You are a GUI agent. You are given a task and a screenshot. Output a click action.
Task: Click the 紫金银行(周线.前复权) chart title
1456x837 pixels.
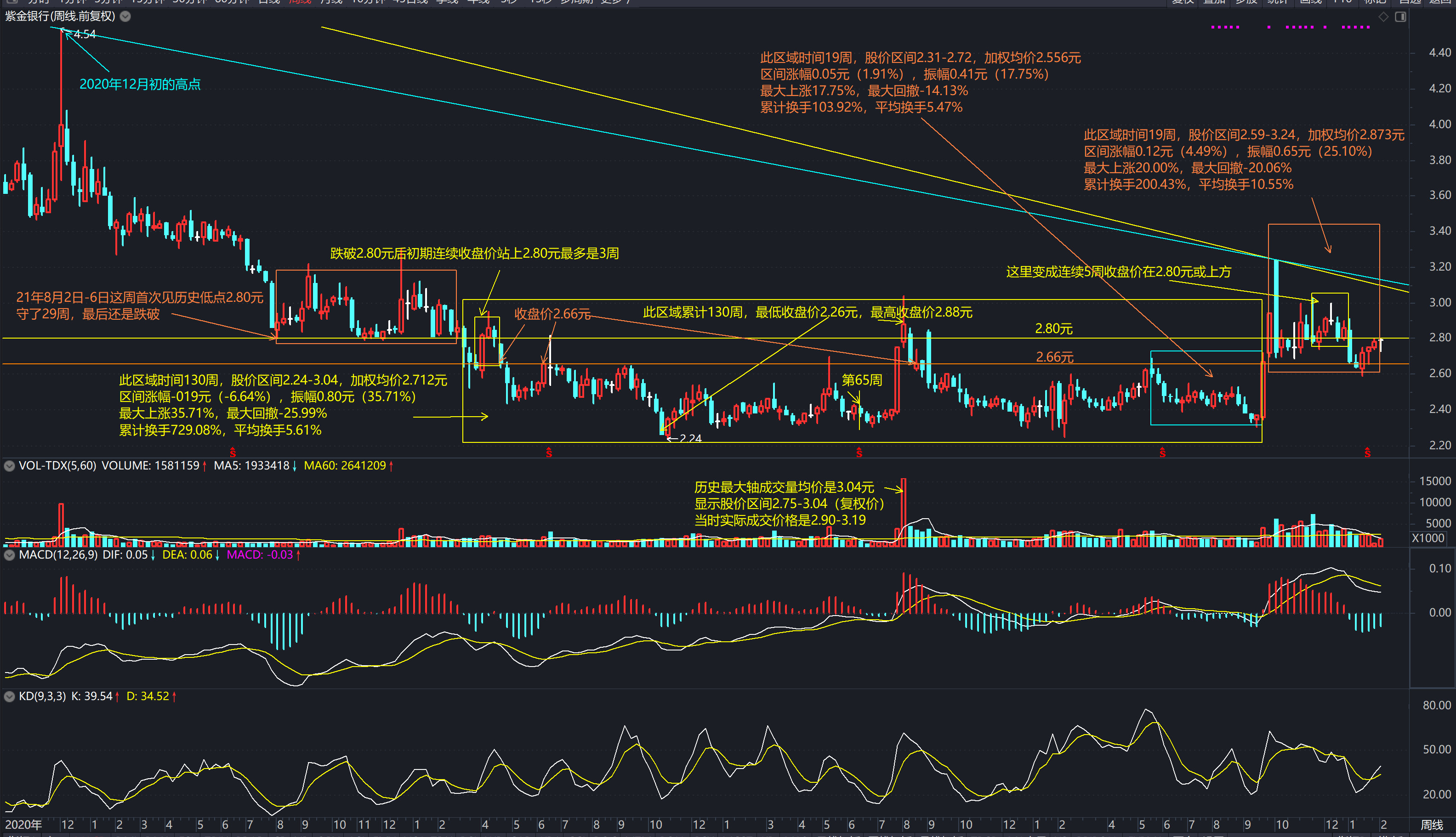(60, 16)
